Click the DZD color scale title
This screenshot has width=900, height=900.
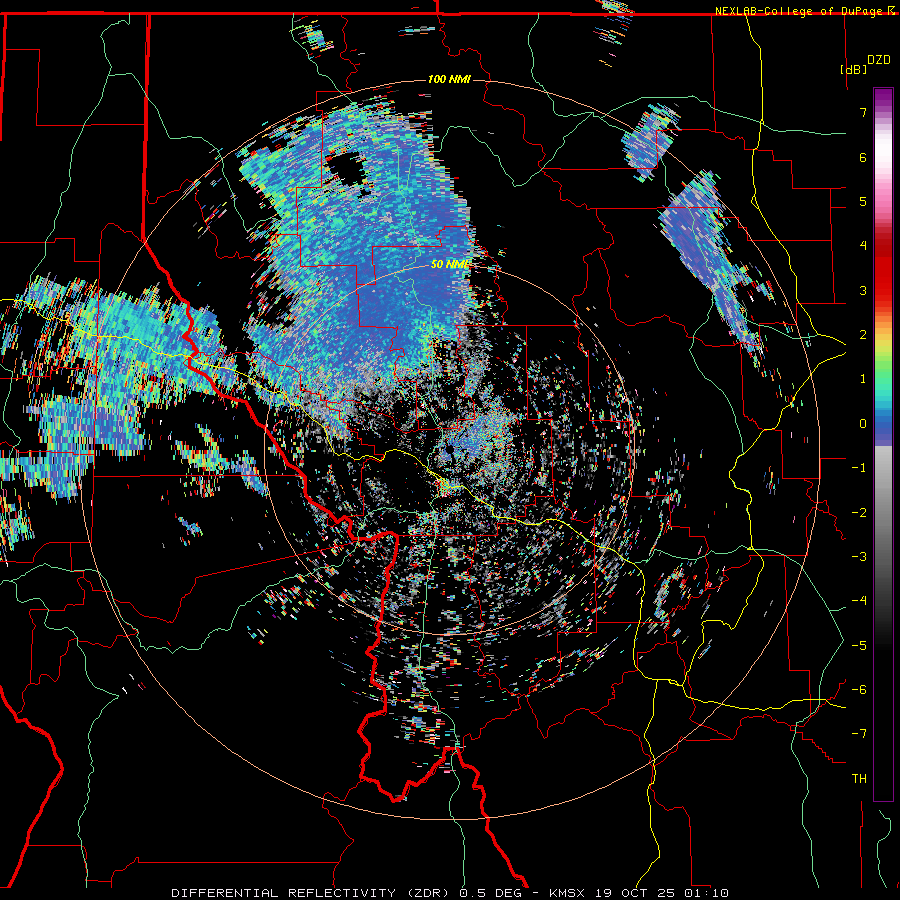point(879,60)
